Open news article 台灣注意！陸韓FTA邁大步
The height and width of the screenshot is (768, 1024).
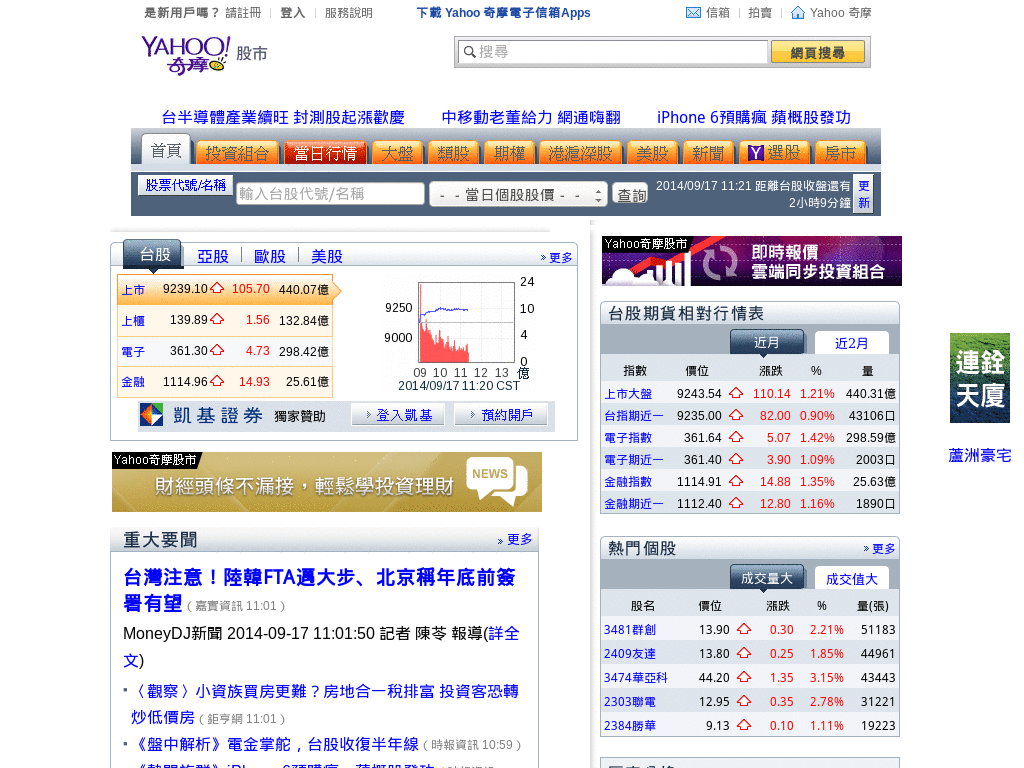click(319, 590)
